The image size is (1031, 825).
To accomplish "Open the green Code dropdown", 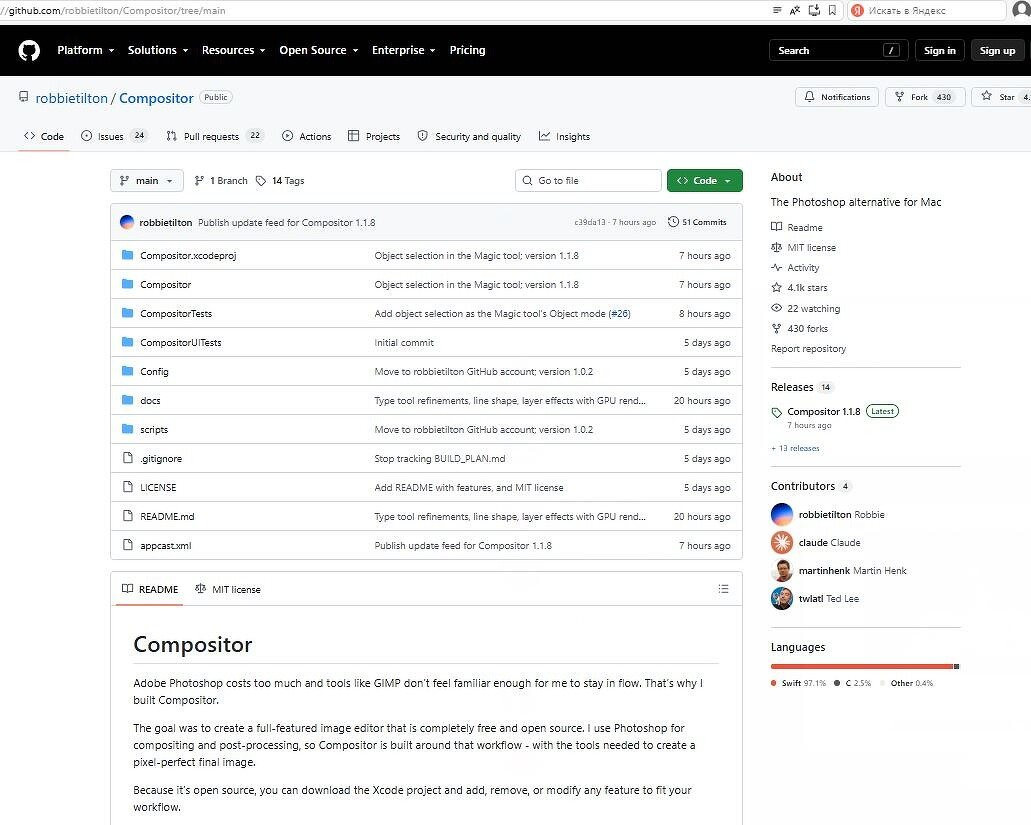I will [x=705, y=181].
